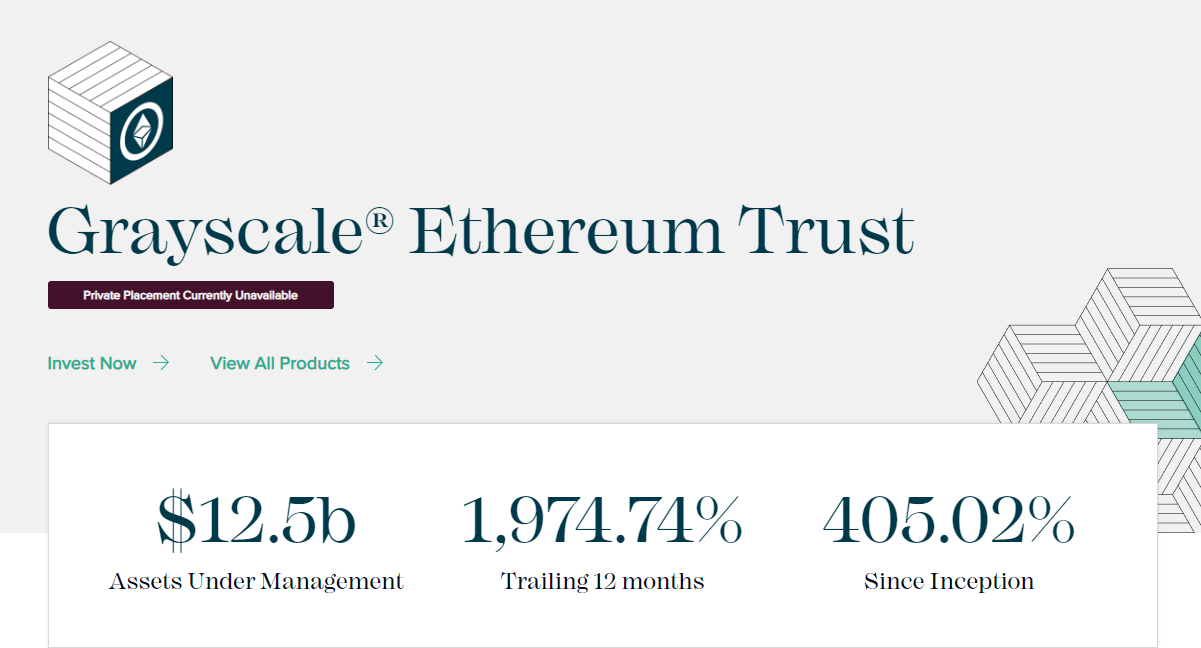Click the arrow beside View All Products
1201x648 pixels.
375,363
